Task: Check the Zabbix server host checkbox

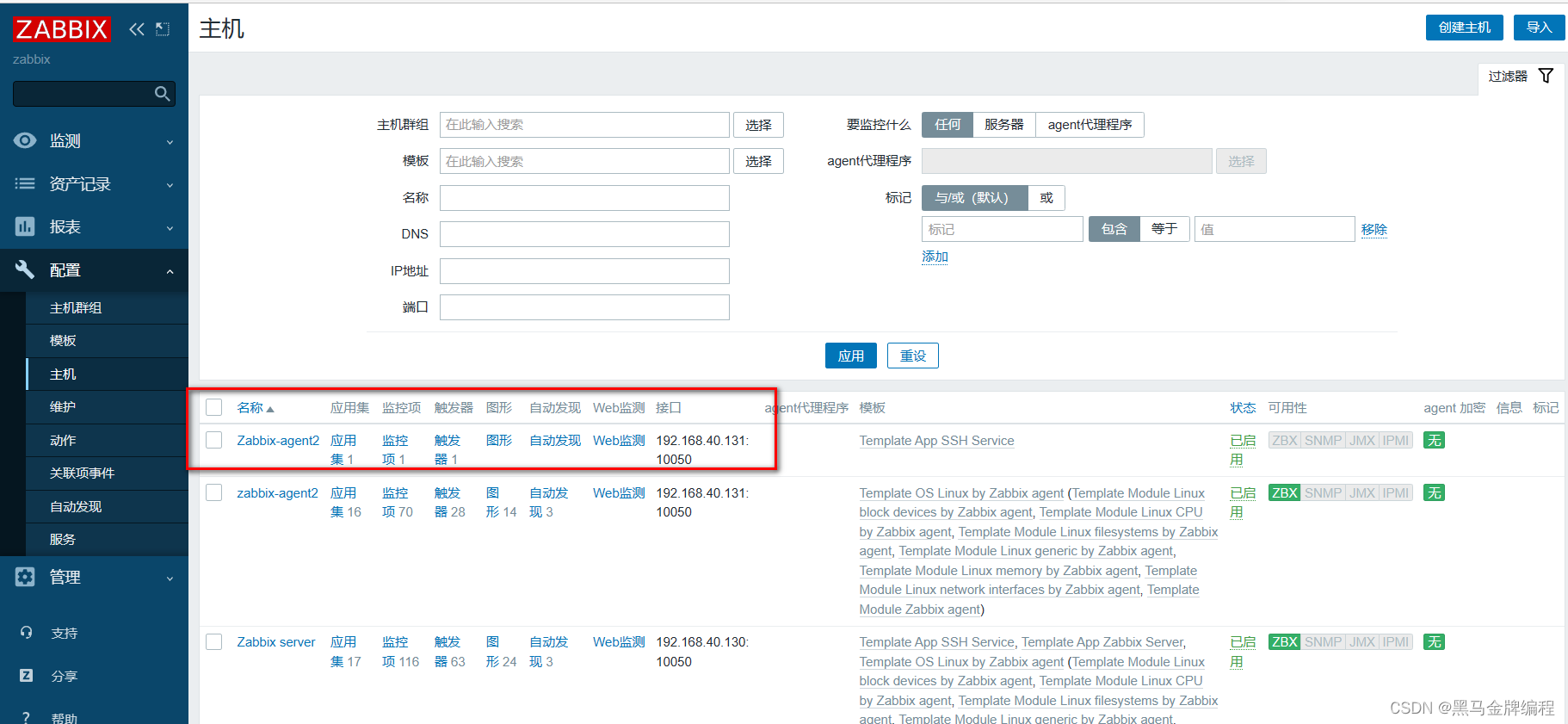Action: [214, 642]
